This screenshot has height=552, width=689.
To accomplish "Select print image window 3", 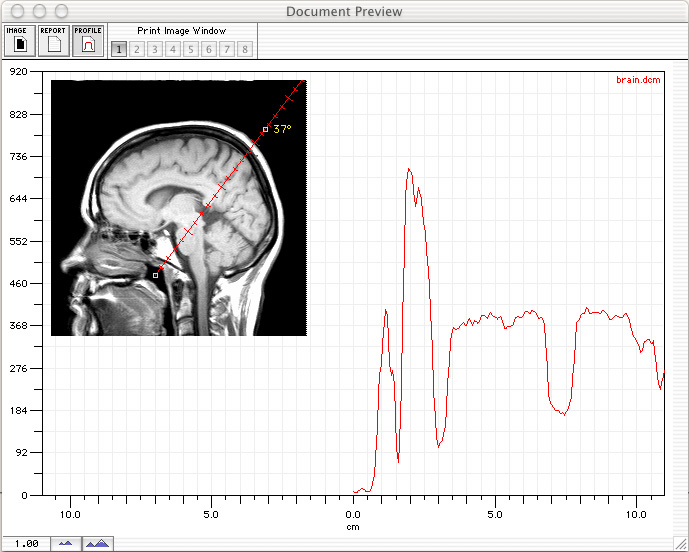I will (155, 49).
